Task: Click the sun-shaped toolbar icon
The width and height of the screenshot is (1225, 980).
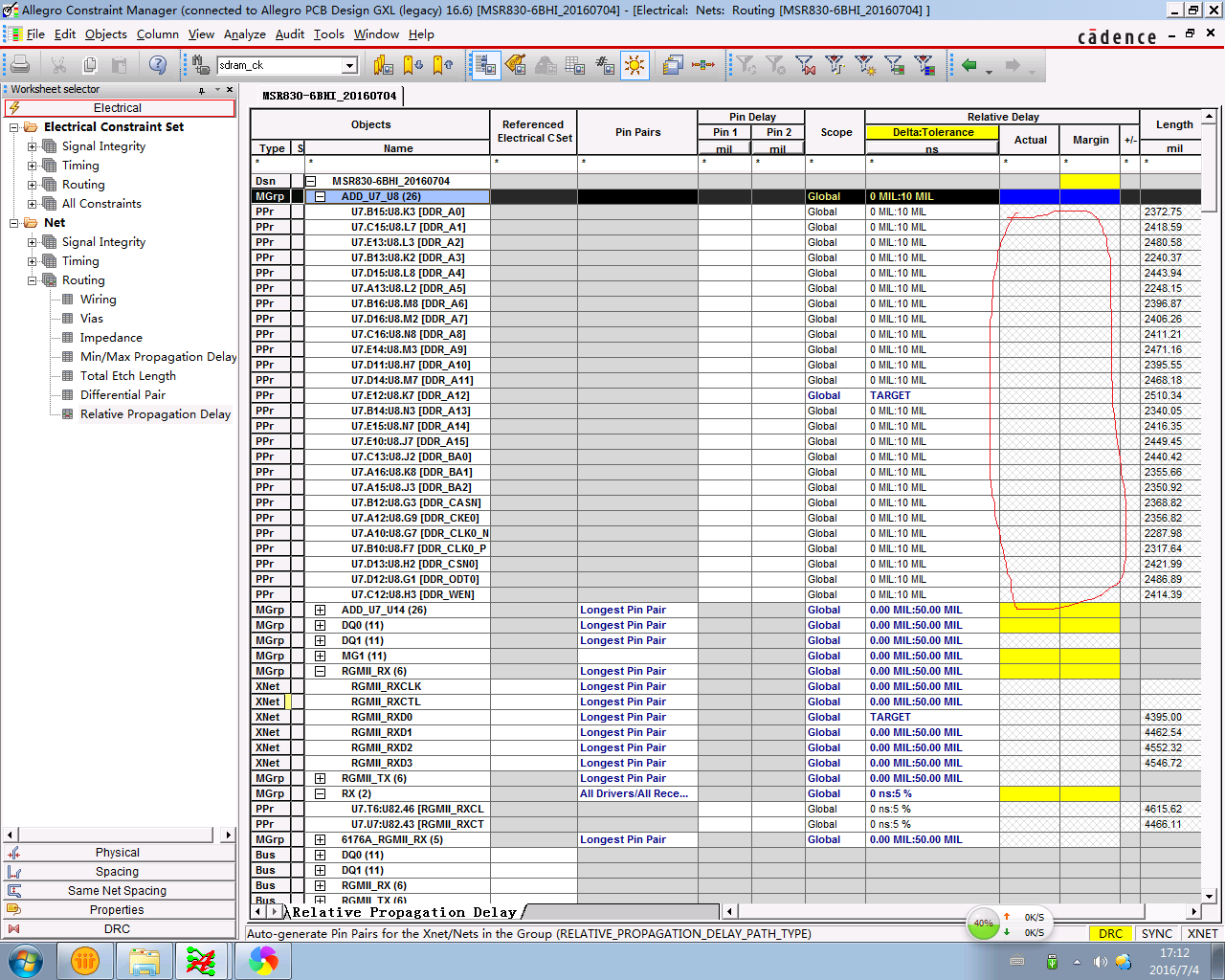Action: [x=634, y=65]
